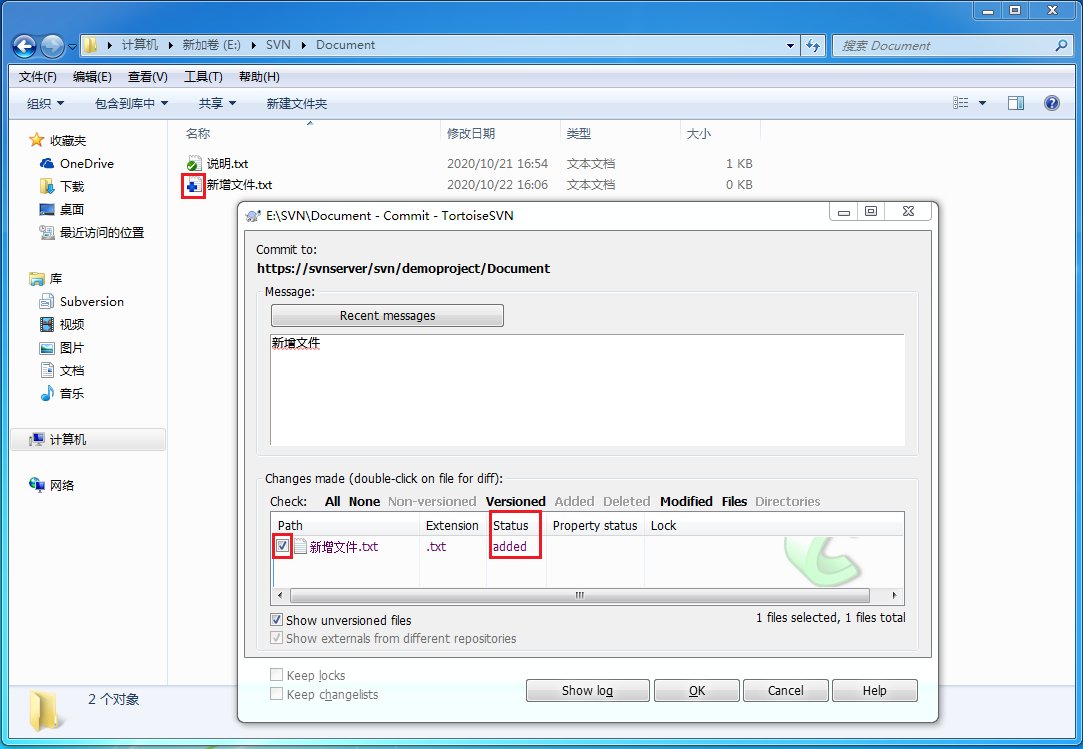Open the 文档 documents library
The image size is (1083, 749).
(62, 370)
